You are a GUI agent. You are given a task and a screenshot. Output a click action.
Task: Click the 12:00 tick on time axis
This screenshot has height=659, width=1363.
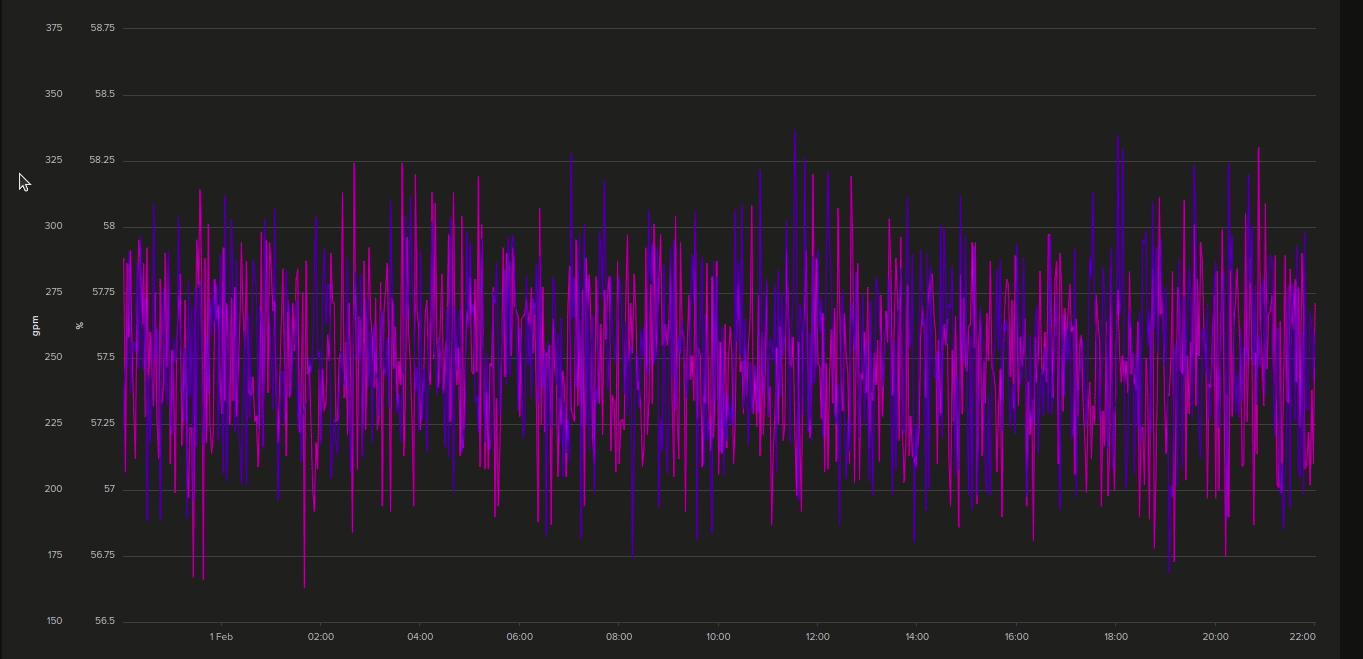click(817, 637)
